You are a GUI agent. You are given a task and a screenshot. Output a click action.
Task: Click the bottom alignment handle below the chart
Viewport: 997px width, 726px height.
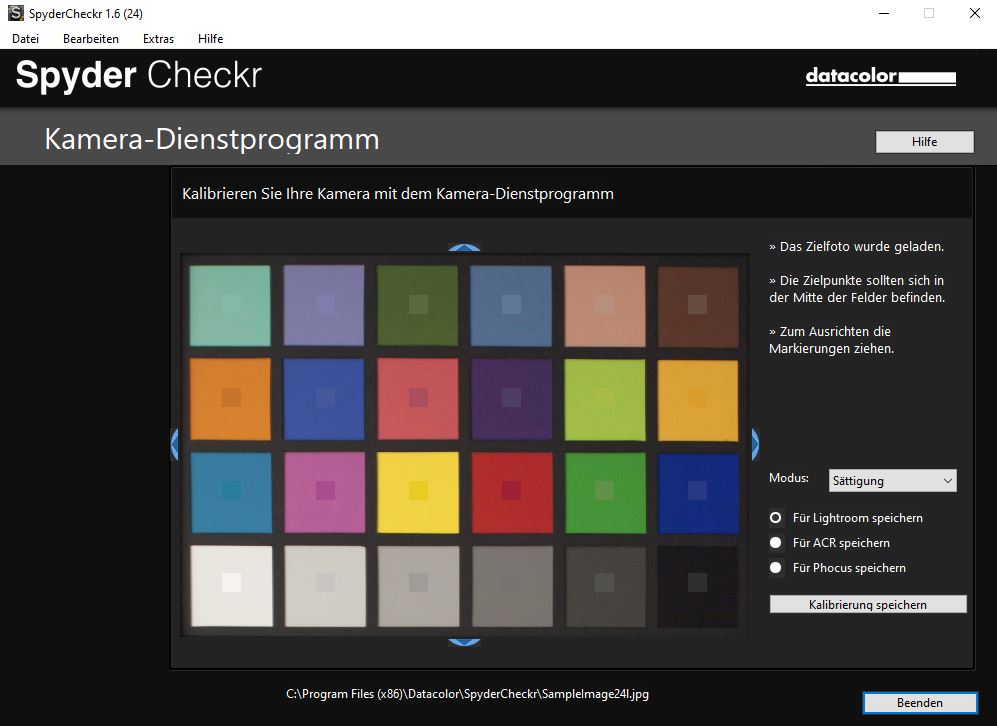coord(464,641)
